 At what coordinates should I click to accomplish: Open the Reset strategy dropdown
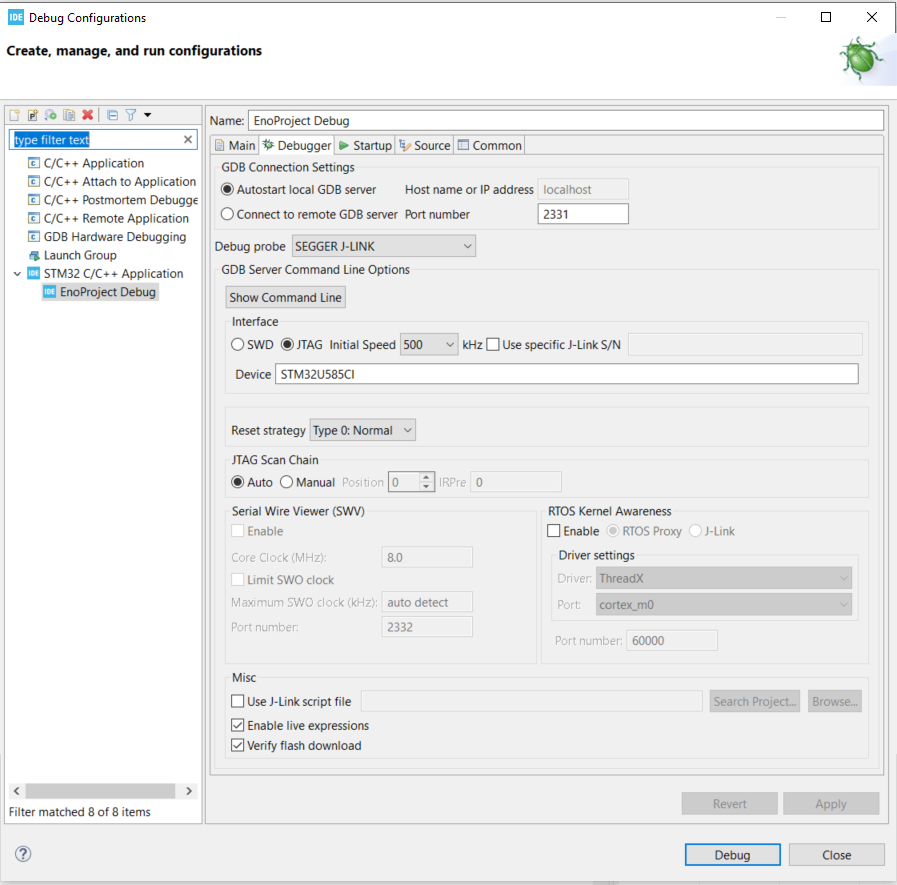(x=363, y=430)
